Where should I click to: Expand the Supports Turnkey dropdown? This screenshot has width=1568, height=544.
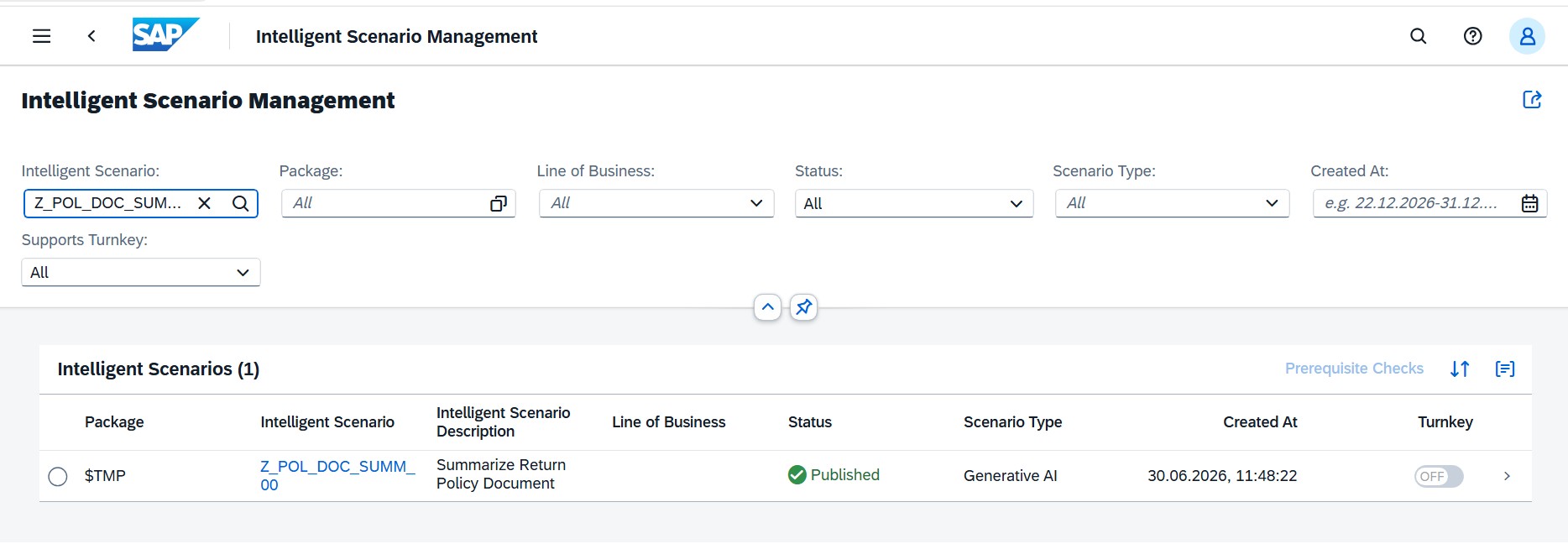point(243,272)
